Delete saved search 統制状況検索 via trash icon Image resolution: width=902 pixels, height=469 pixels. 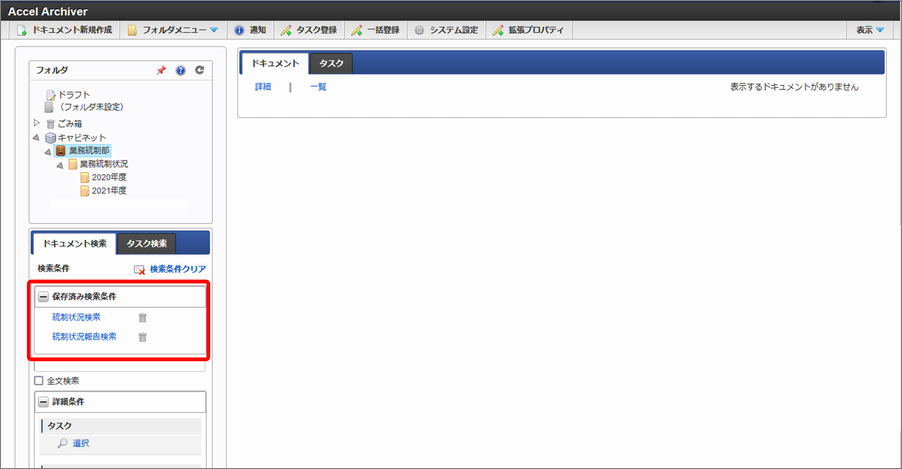[x=143, y=318]
